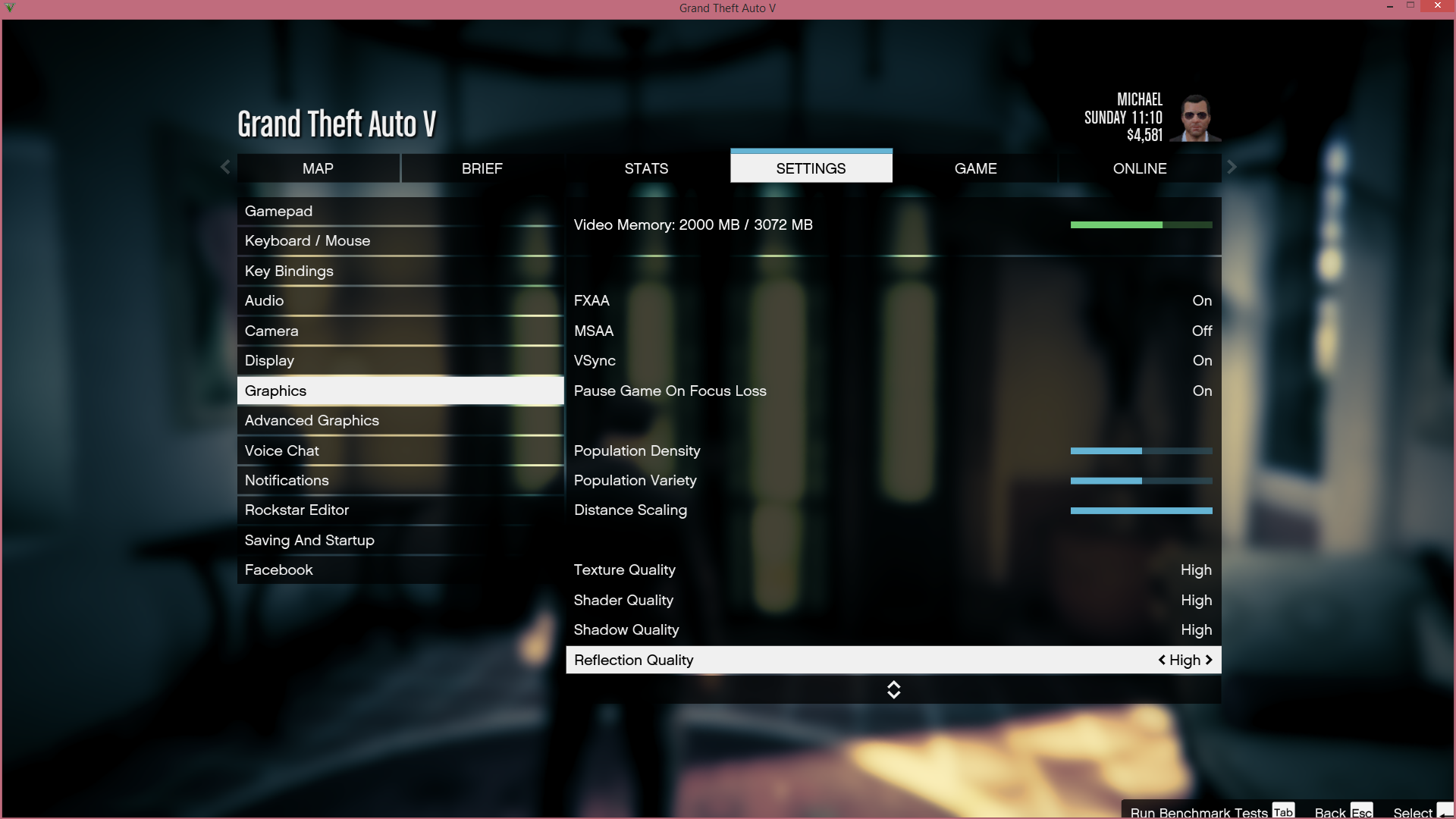Toggle the FXAA On setting
Image resolution: width=1456 pixels, height=819 pixels.
pos(1201,301)
